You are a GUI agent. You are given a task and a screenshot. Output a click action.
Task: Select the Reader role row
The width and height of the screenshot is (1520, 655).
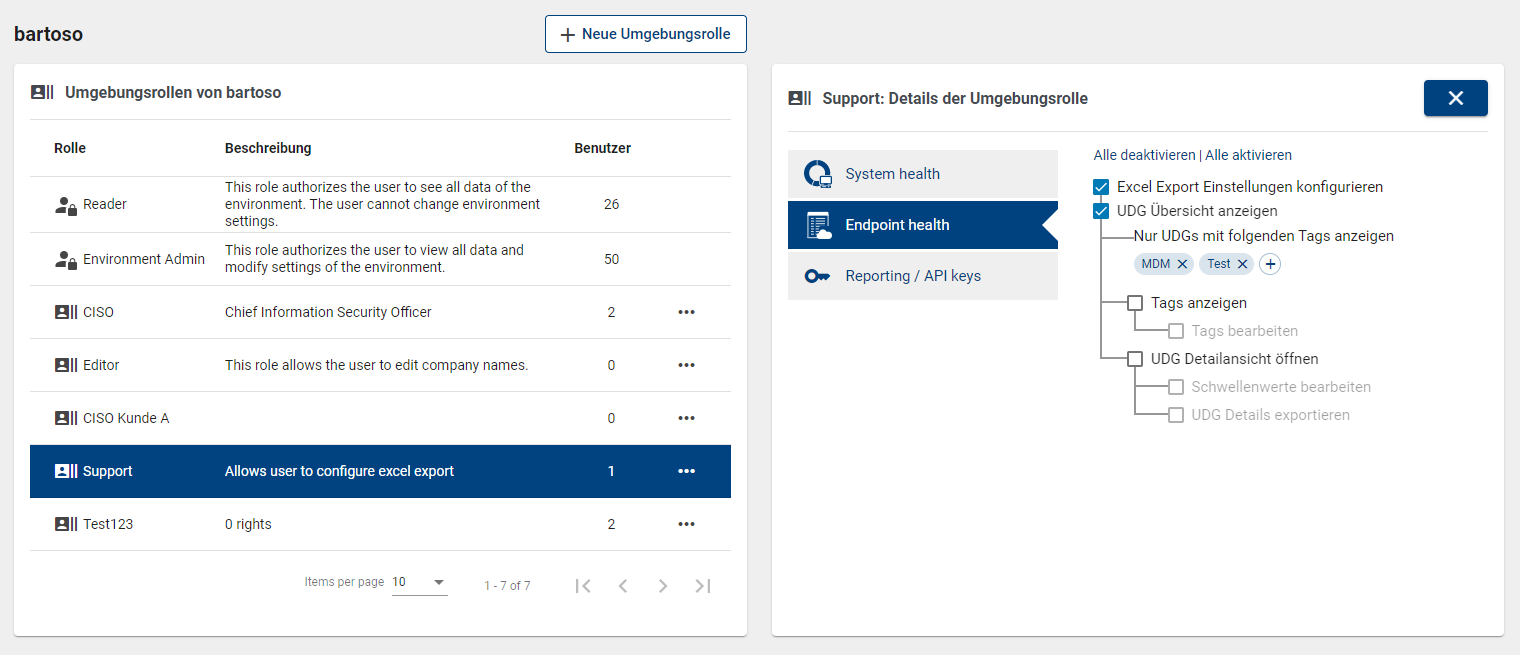[300, 204]
